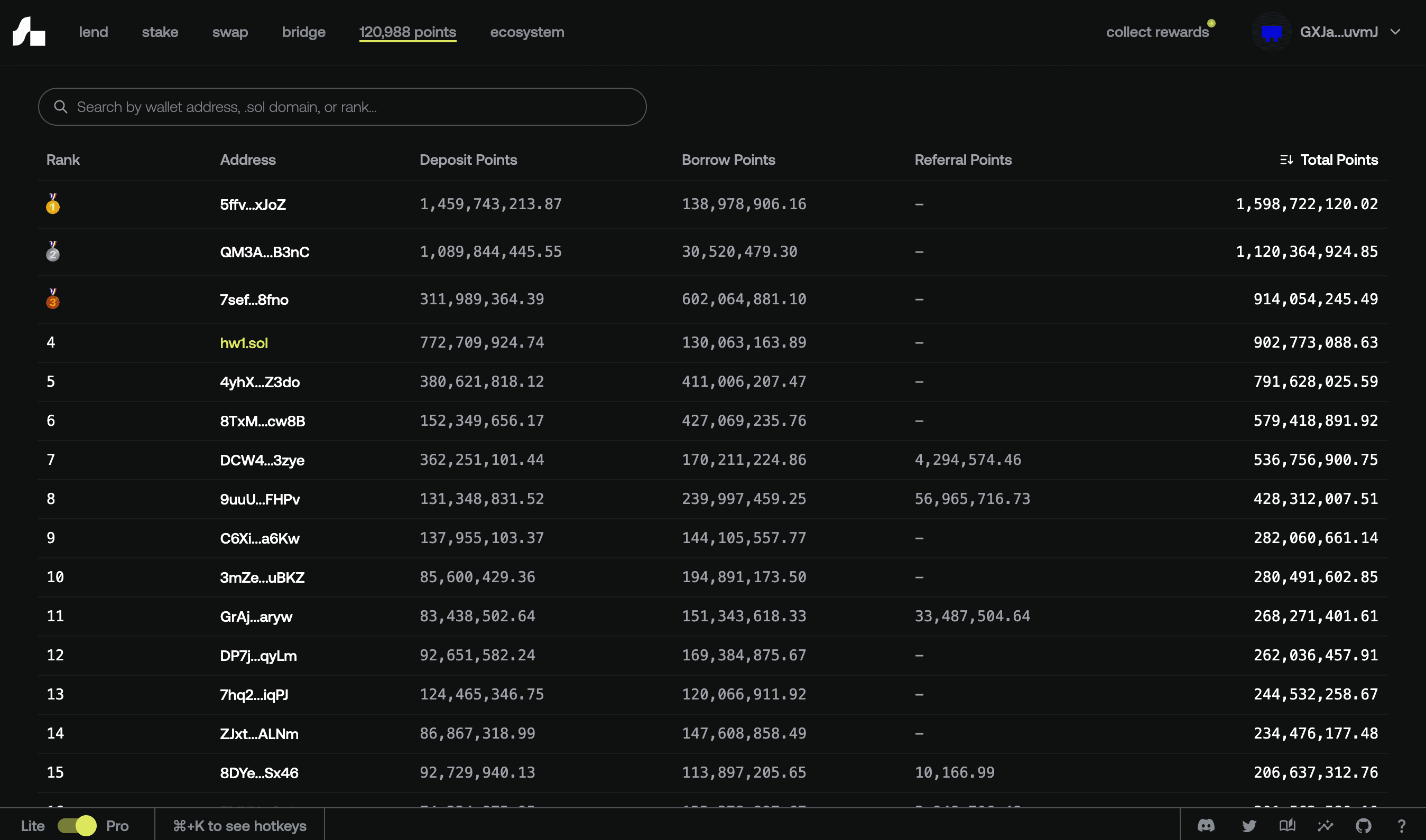
Task: Open the 8TxM...cw8B address
Action: (262, 421)
